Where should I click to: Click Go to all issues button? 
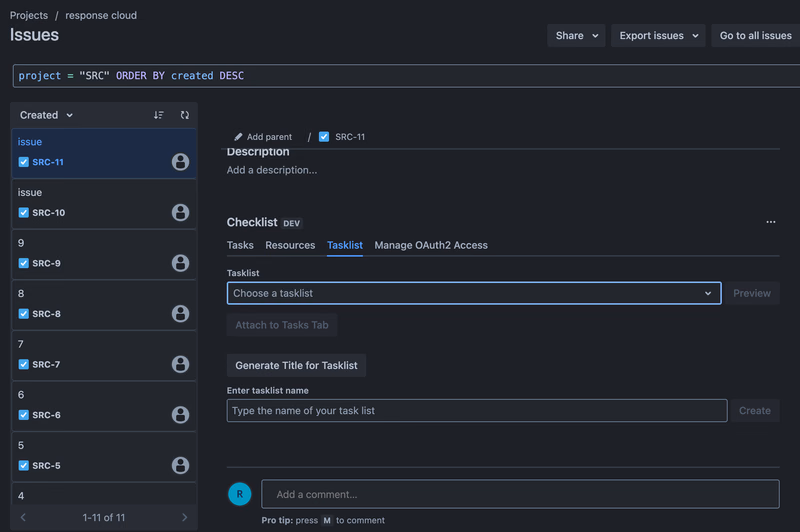point(756,36)
